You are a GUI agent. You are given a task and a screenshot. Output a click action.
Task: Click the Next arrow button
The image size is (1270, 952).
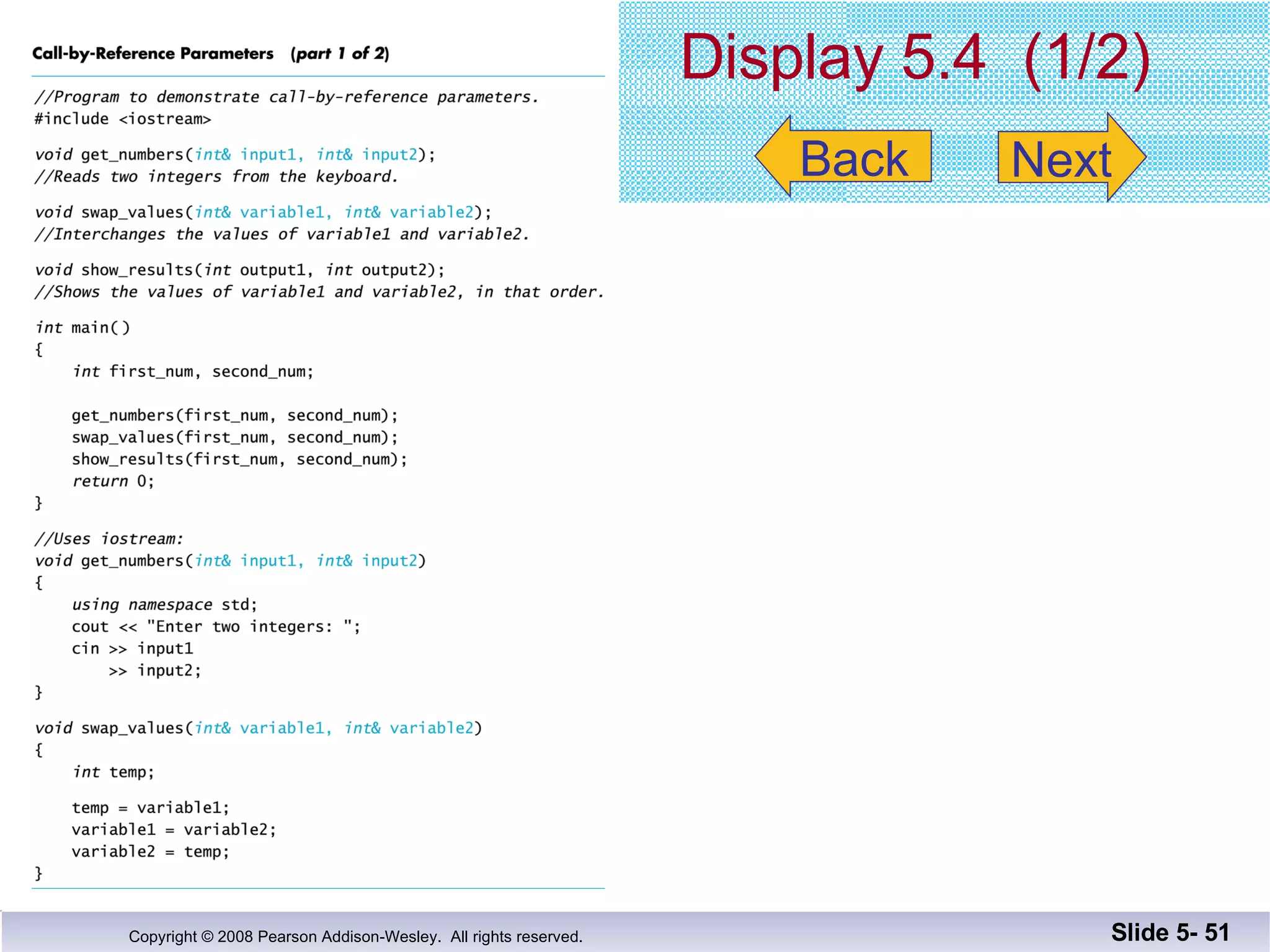pyautogui.click(x=1072, y=157)
